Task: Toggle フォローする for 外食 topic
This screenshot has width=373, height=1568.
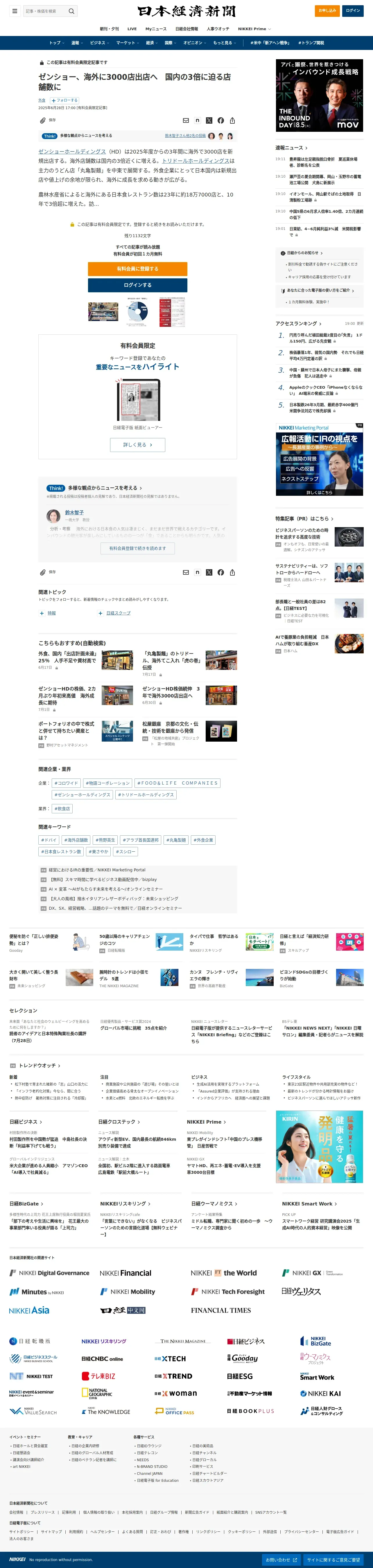Action: pyautogui.click(x=64, y=100)
